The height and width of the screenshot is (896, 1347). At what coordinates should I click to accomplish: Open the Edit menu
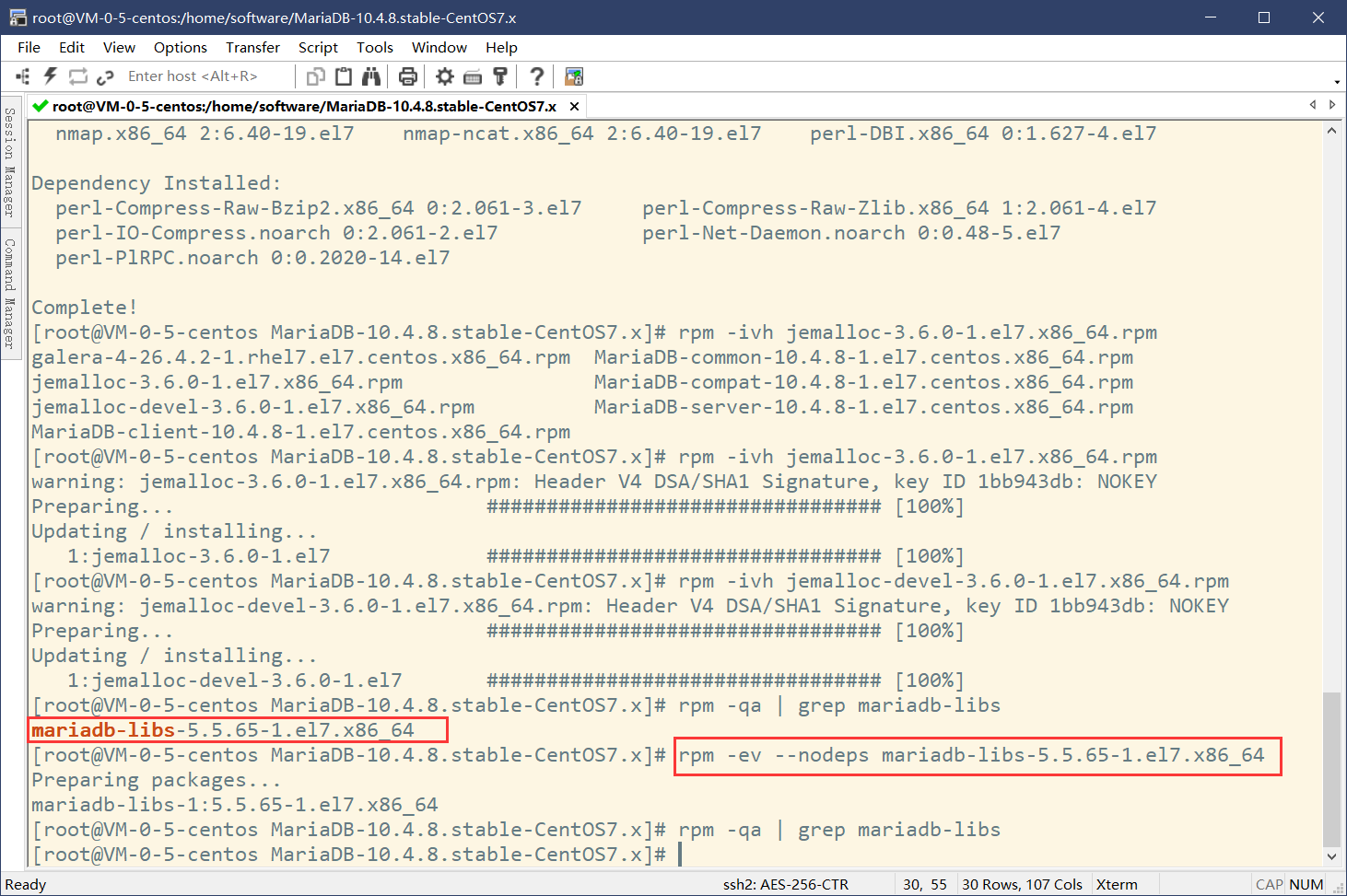pyautogui.click(x=72, y=47)
